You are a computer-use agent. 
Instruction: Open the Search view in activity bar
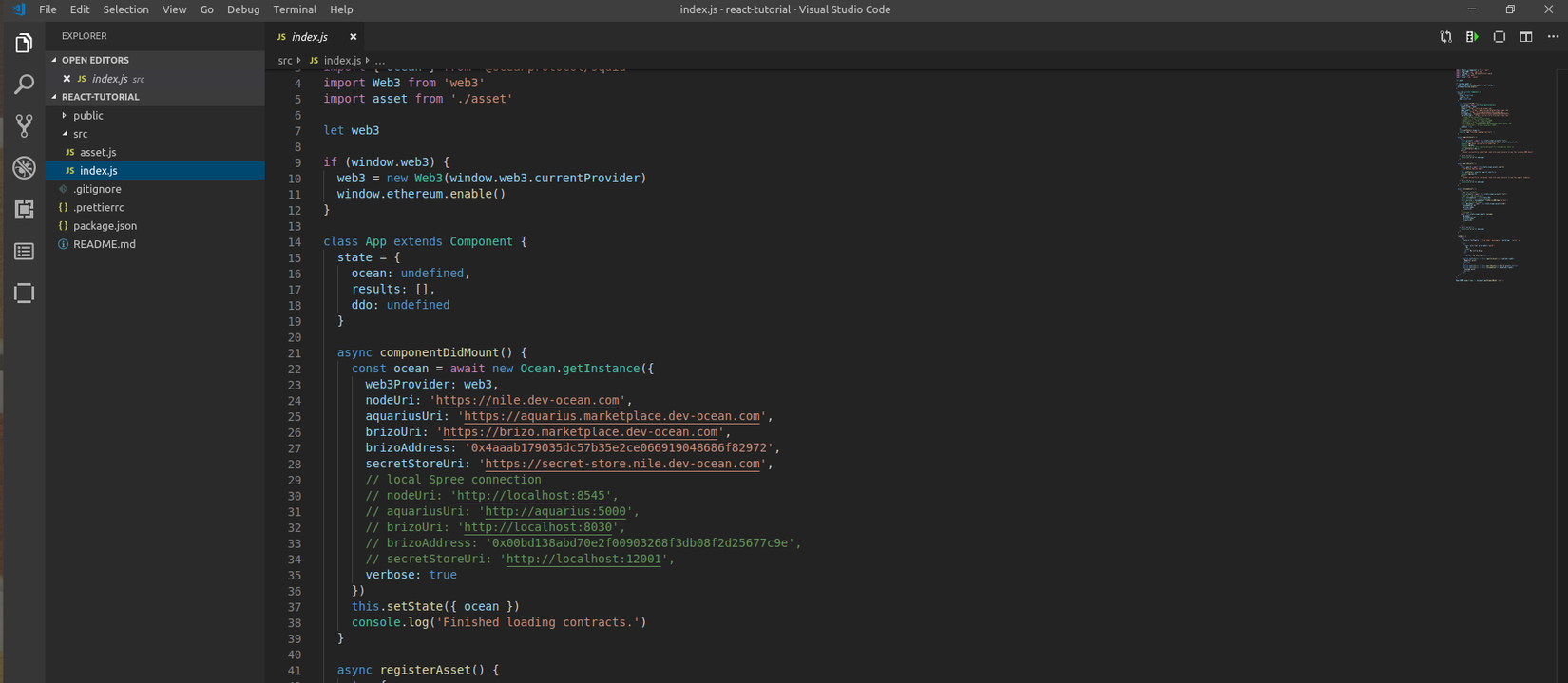[x=25, y=85]
